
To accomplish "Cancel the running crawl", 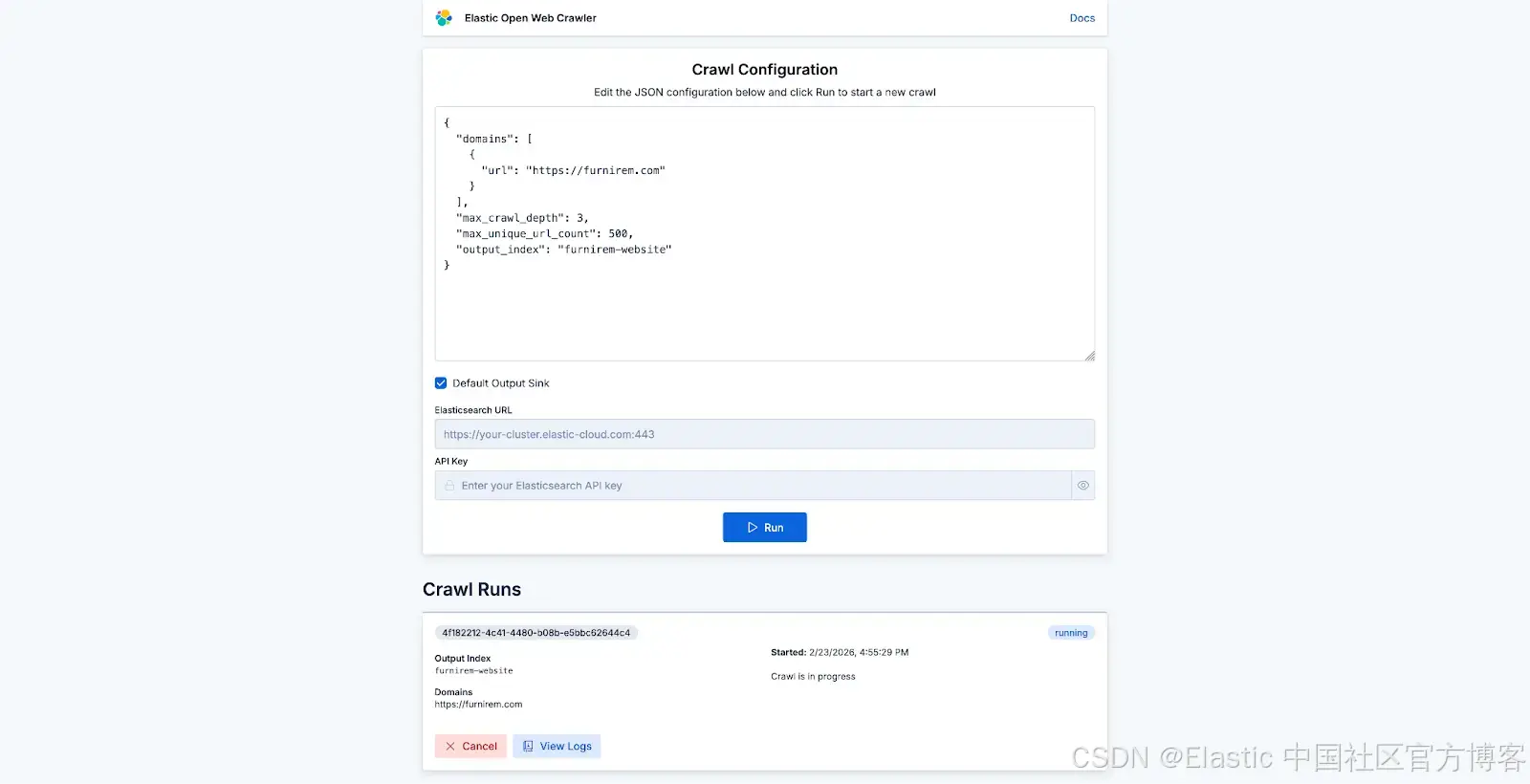I will pos(470,747).
